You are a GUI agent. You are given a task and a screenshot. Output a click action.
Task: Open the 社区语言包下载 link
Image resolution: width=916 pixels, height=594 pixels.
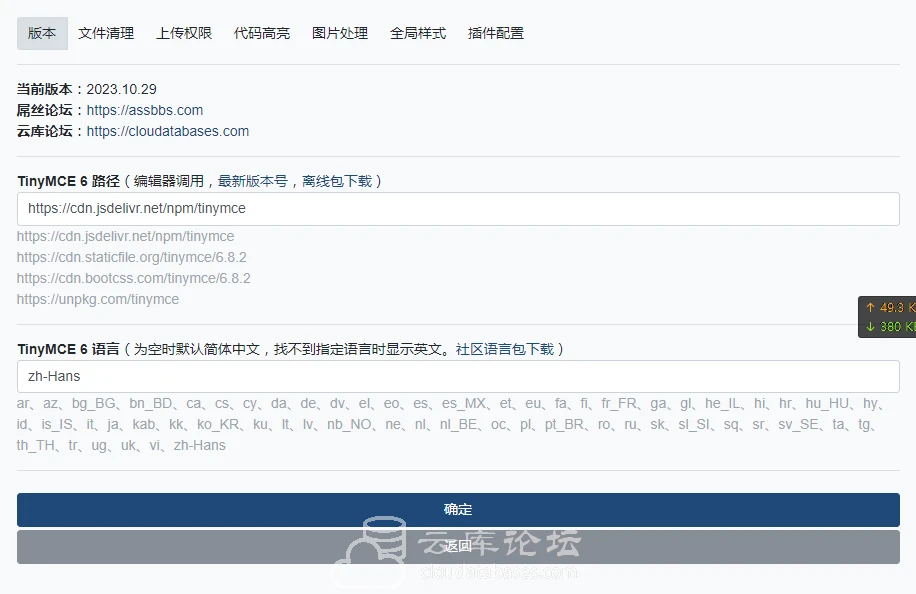click(x=505, y=349)
